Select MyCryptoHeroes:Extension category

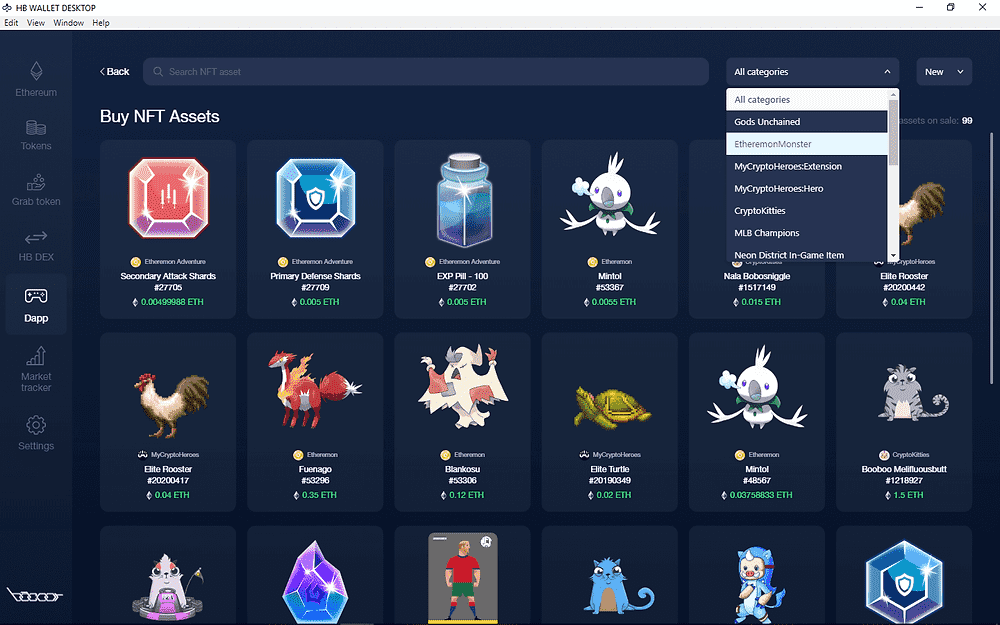806,166
